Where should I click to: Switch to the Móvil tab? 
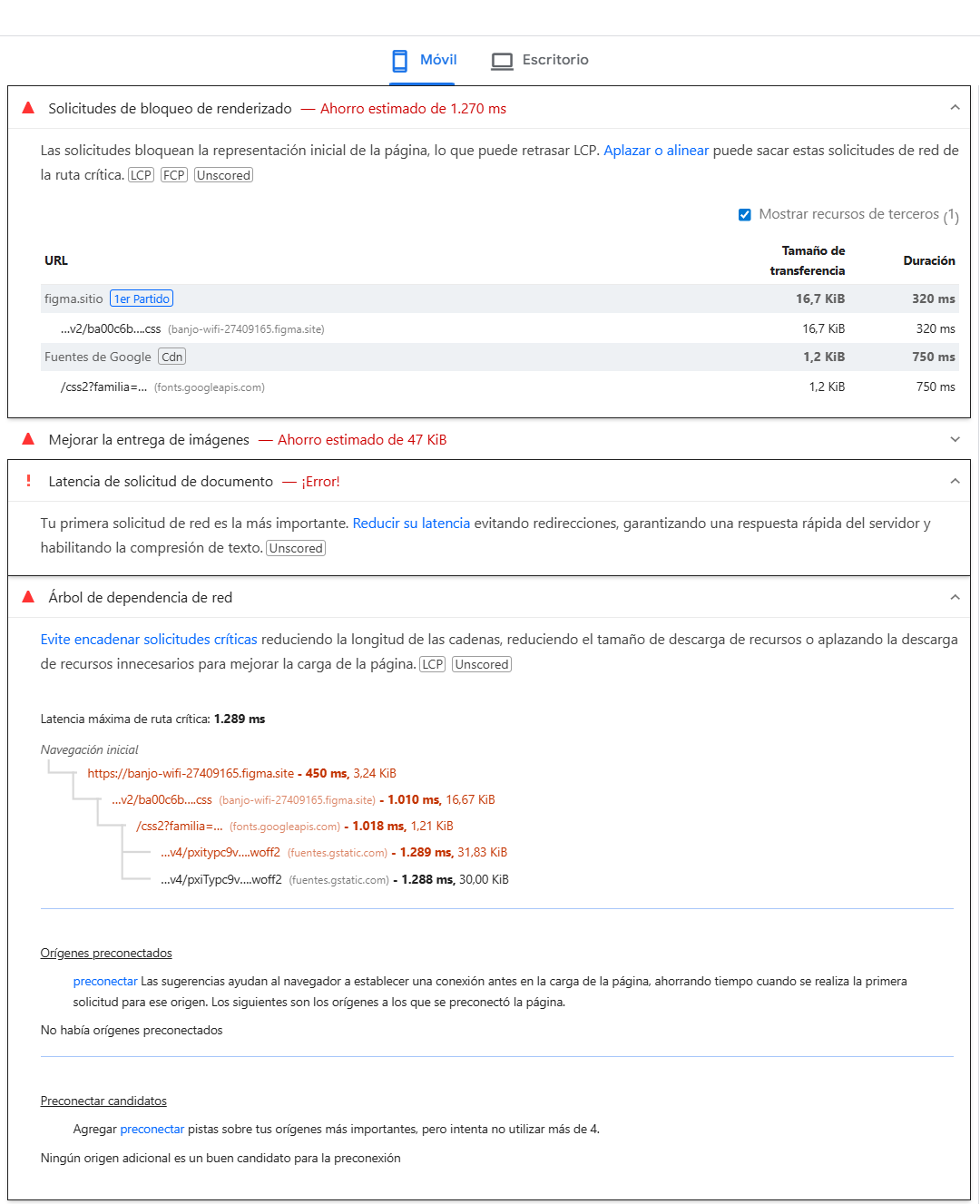coord(438,60)
